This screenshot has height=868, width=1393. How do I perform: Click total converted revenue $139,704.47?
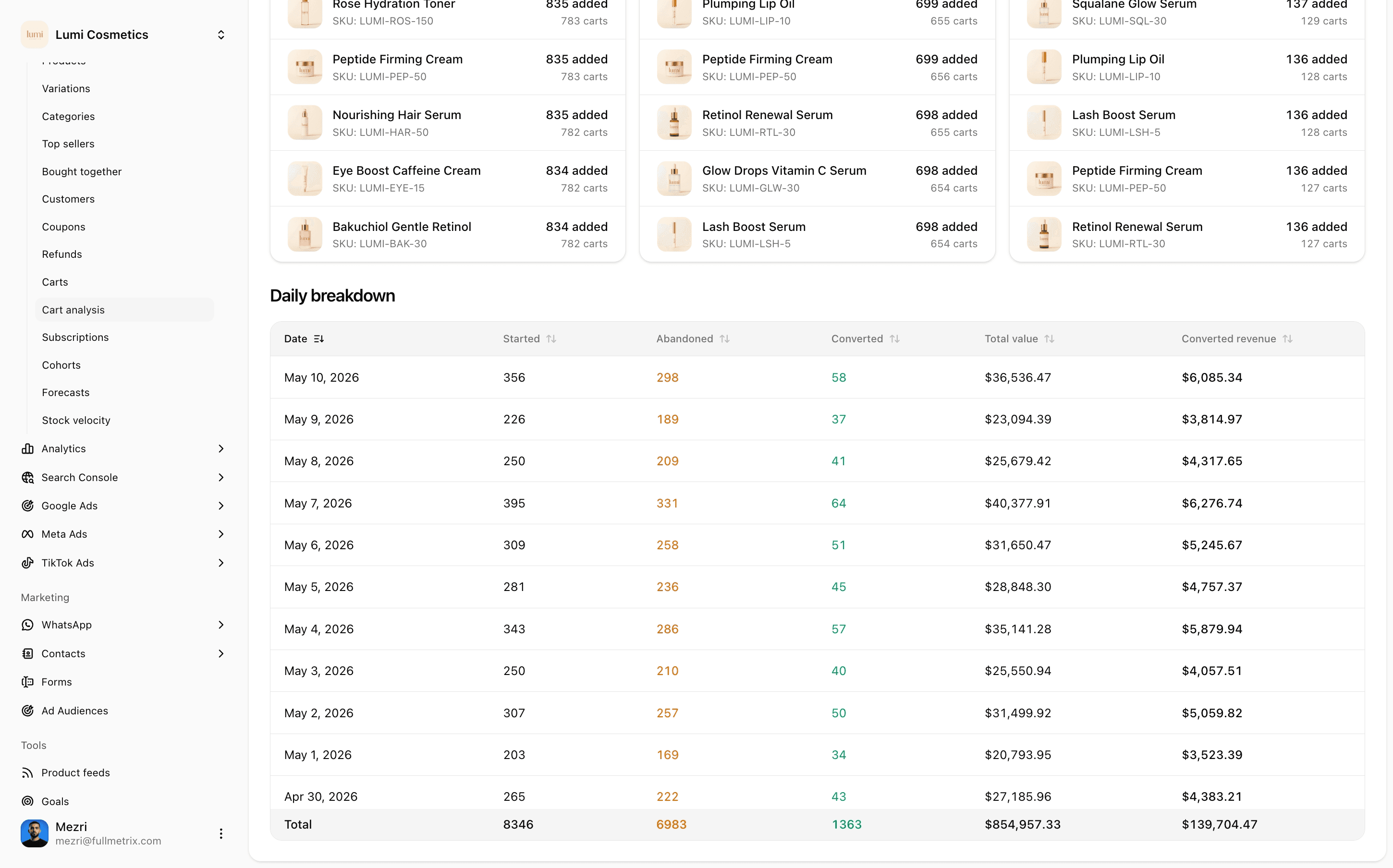[1219, 825]
